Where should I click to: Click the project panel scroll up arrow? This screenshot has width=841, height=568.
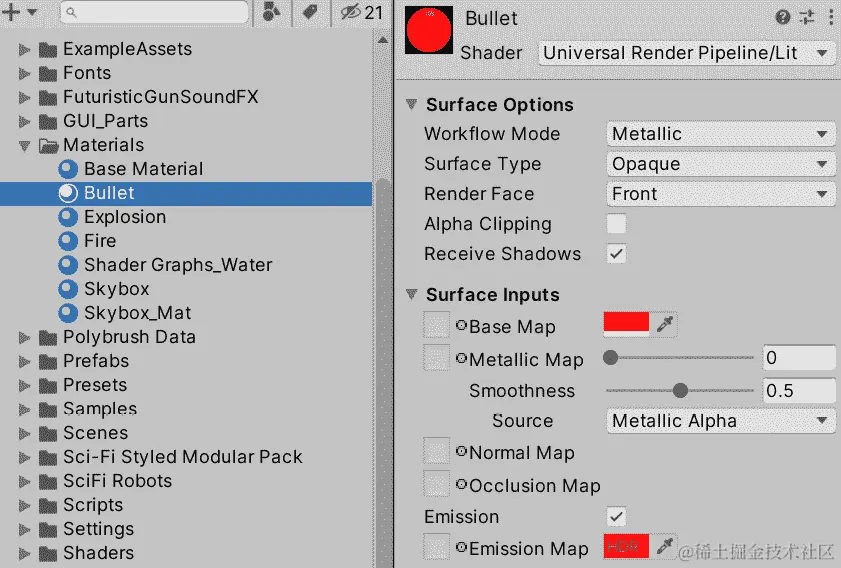(383, 40)
